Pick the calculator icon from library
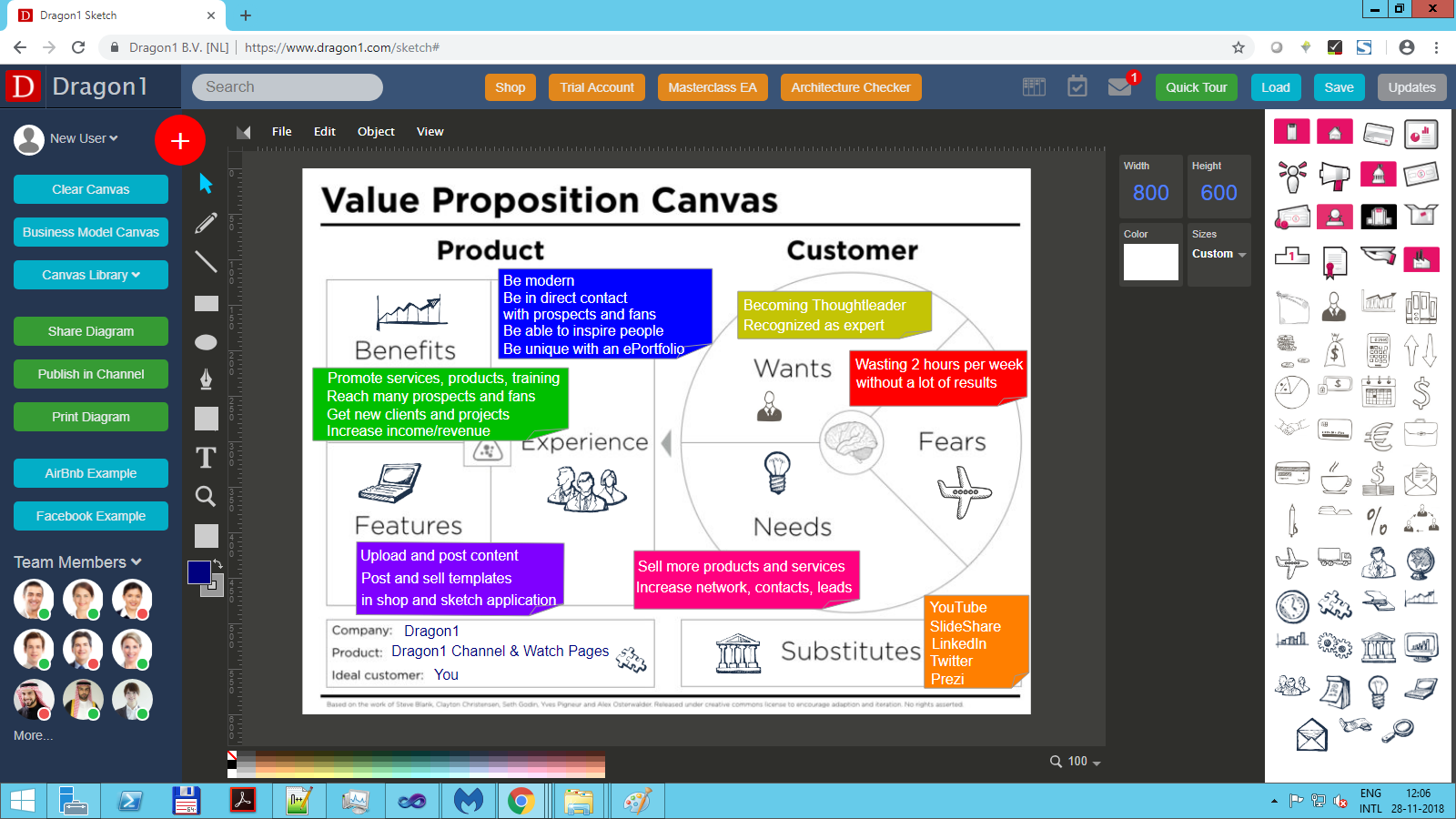Screen dimensions: 1456x819 (x=1379, y=350)
